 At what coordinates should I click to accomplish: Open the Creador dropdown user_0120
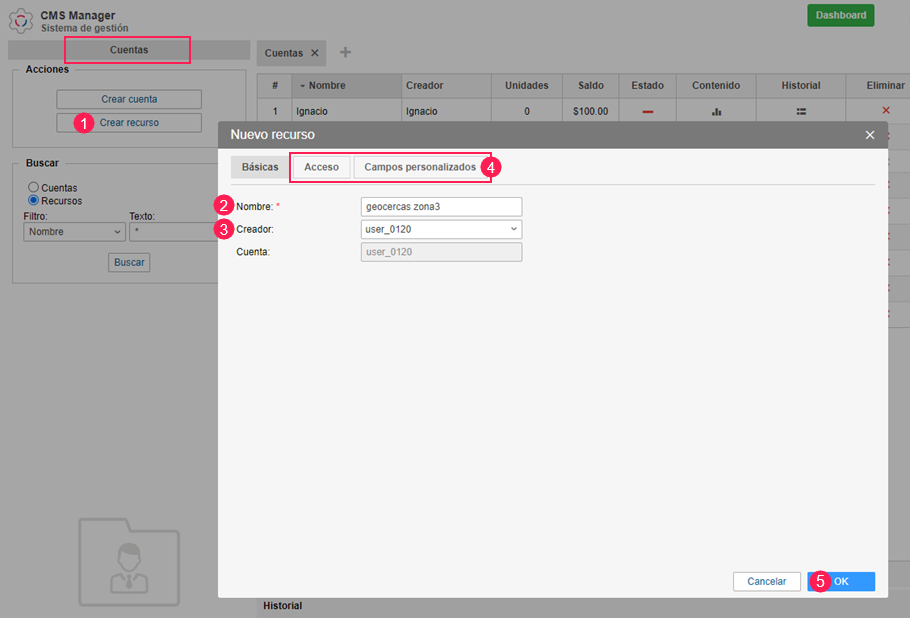pyautogui.click(x=441, y=229)
